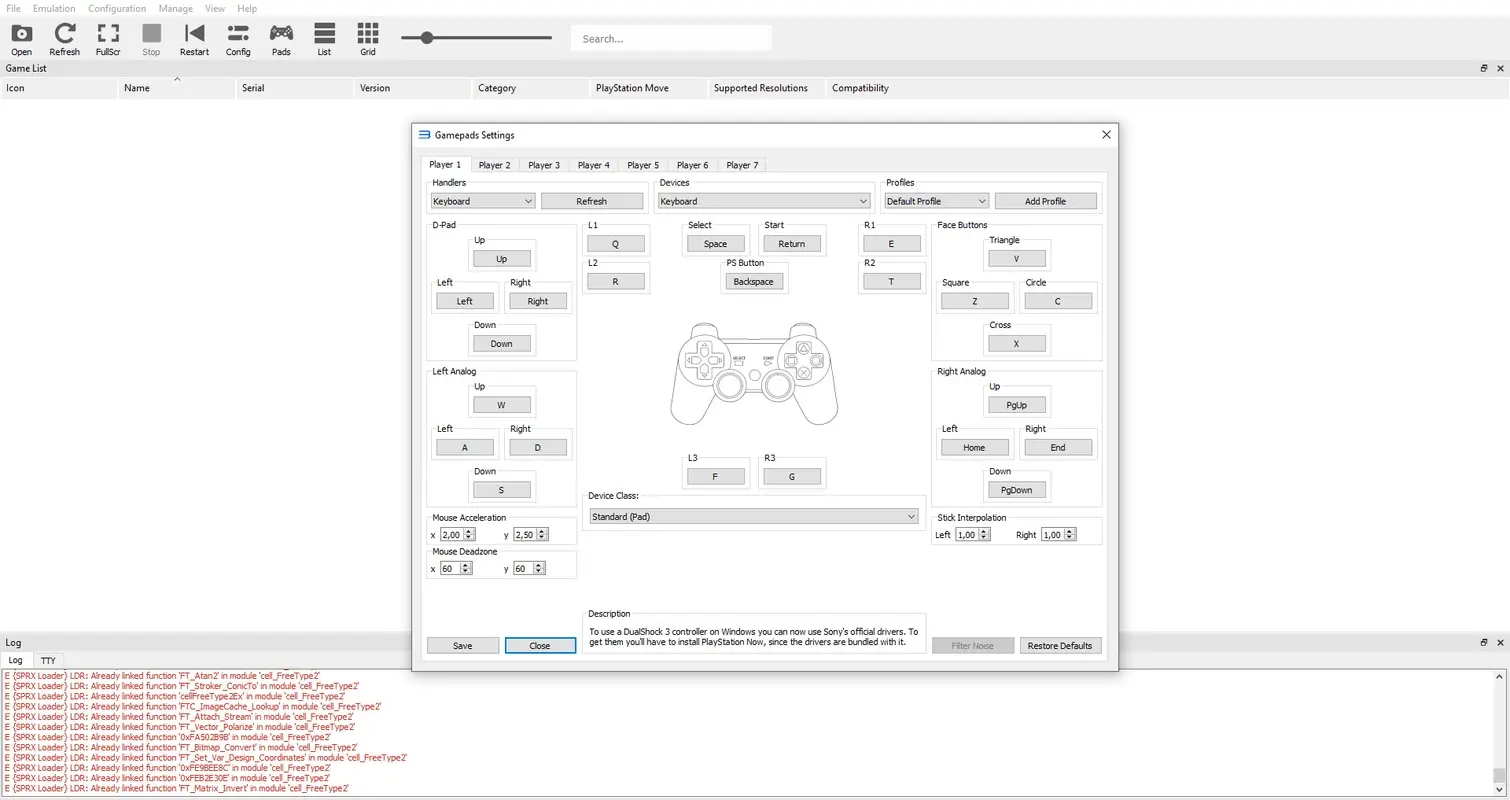Viewport: 1510px width, 800px height.
Task: Remap the Triangle face button
Action: [x=1017, y=258]
